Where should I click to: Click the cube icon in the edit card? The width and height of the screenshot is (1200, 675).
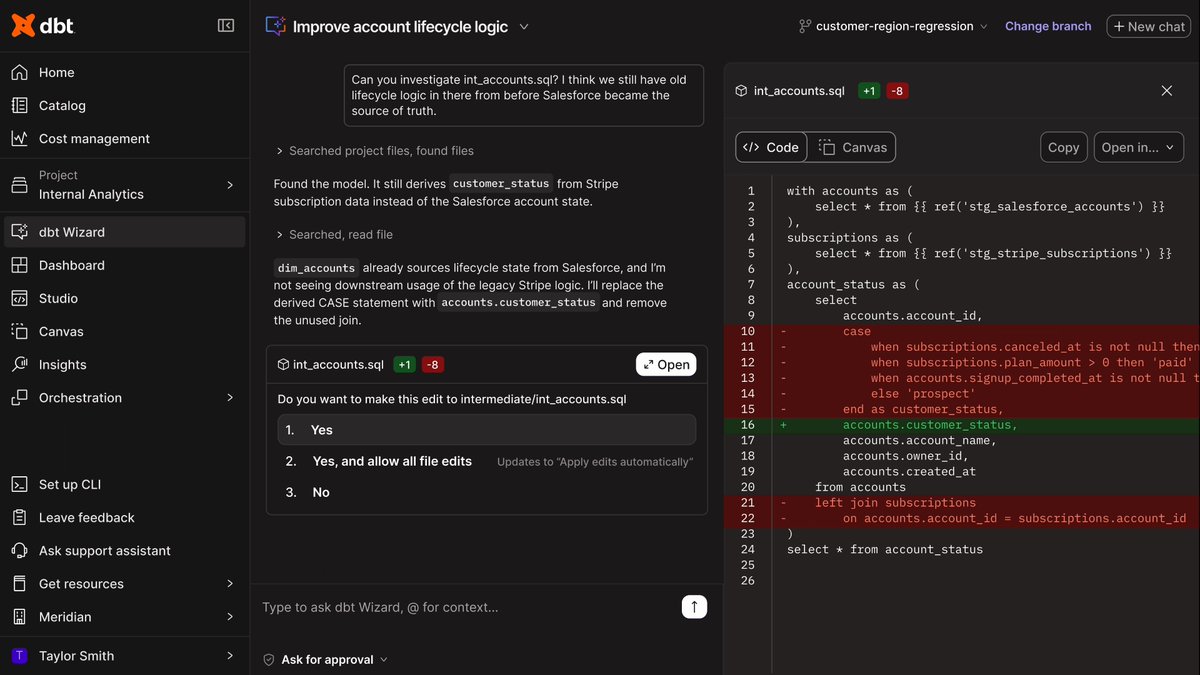pos(284,364)
